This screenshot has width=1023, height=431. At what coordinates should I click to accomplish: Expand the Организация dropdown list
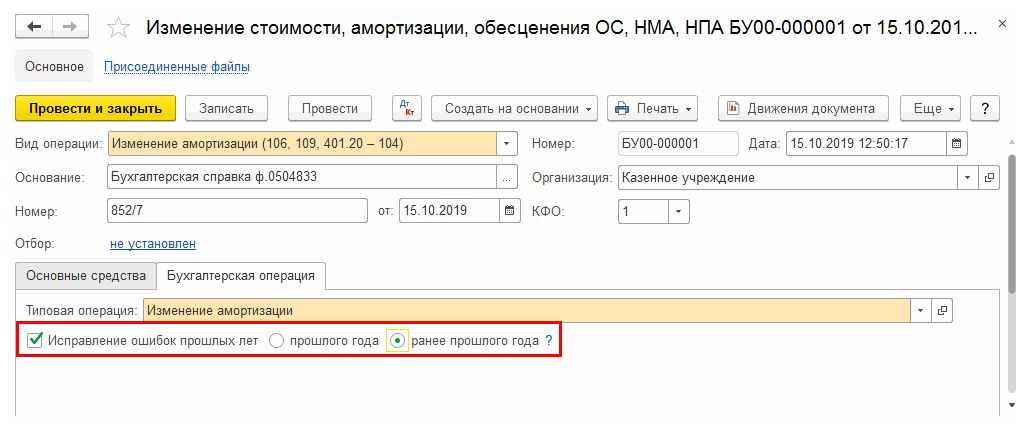coord(968,177)
